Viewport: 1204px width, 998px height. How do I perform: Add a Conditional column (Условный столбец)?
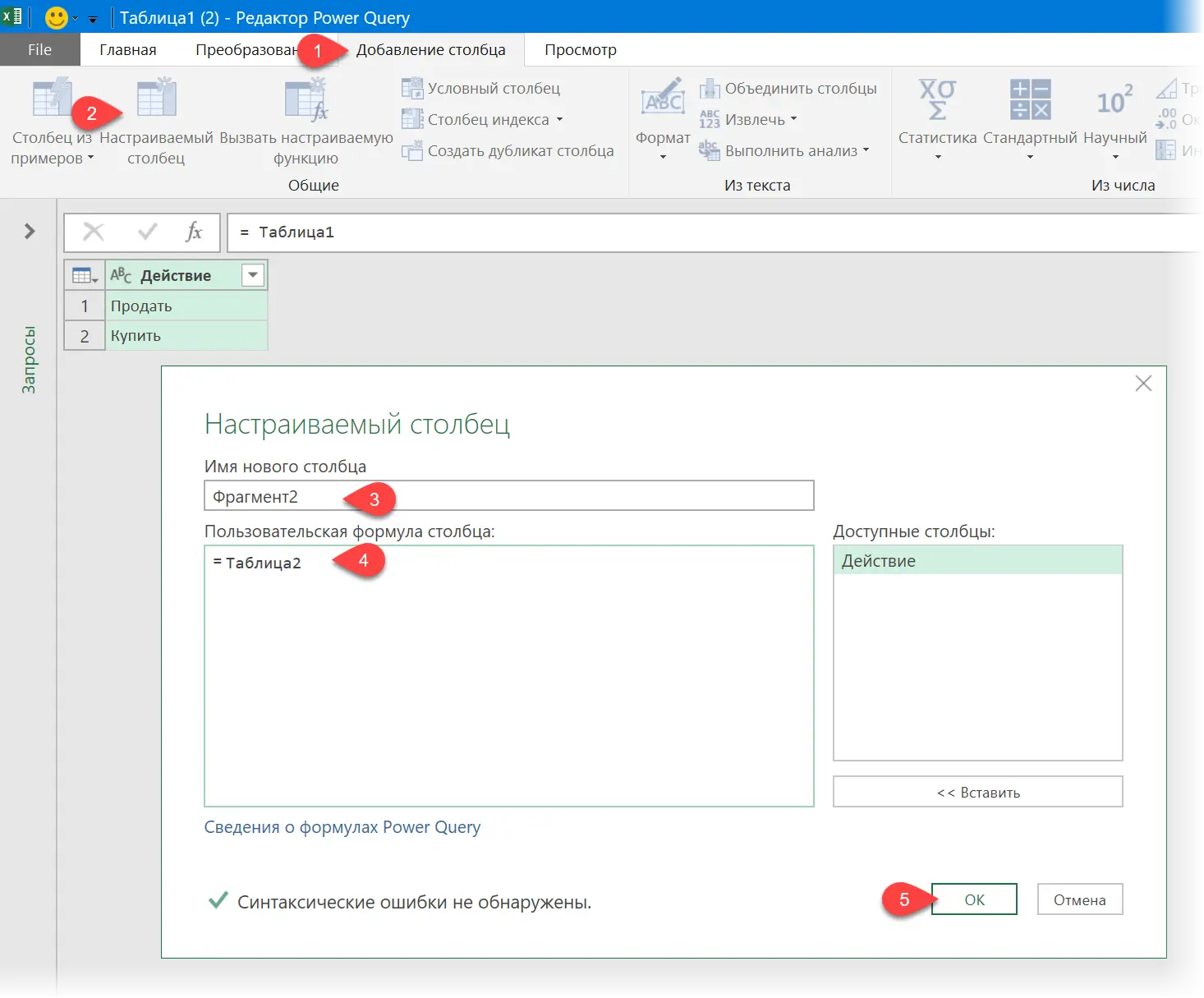coord(481,88)
